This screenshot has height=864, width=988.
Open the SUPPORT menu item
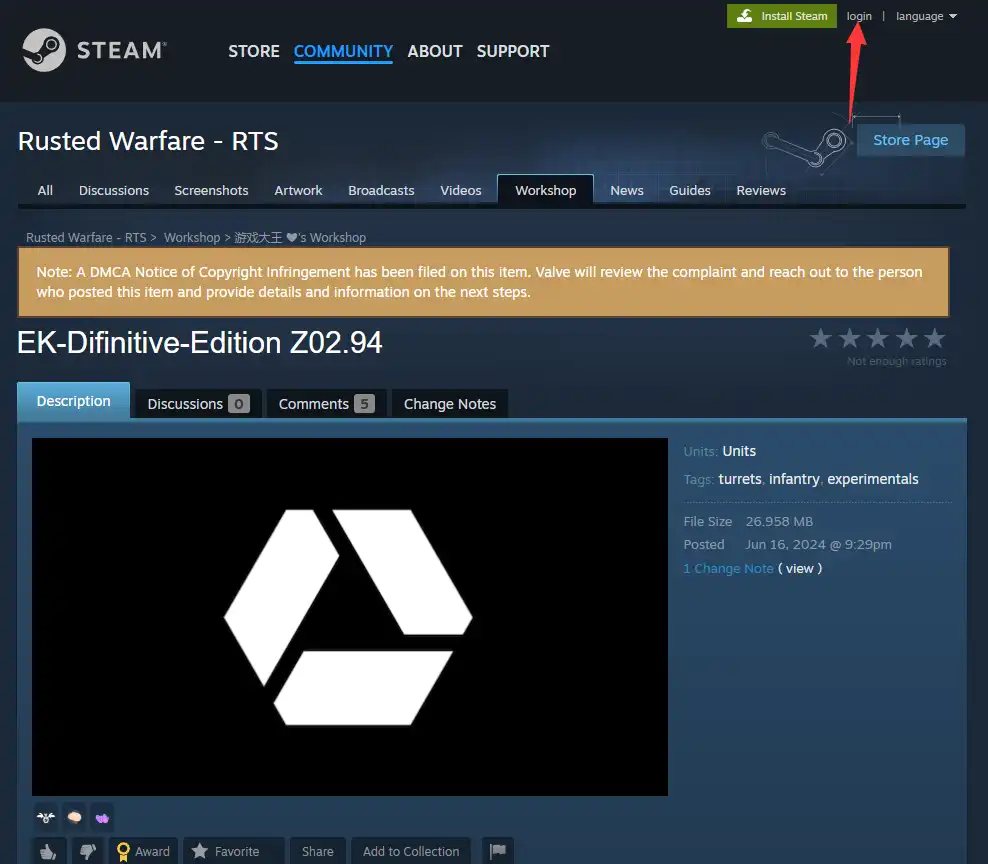pyautogui.click(x=513, y=51)
